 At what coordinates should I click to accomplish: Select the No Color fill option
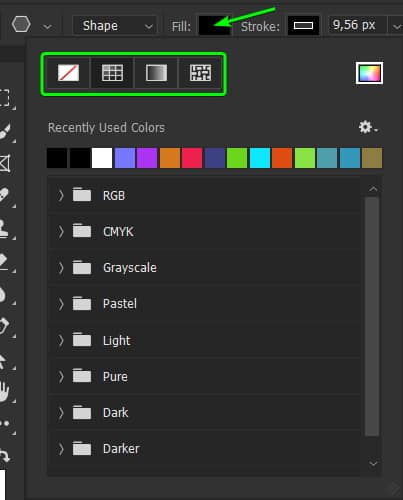click(68, 73)
